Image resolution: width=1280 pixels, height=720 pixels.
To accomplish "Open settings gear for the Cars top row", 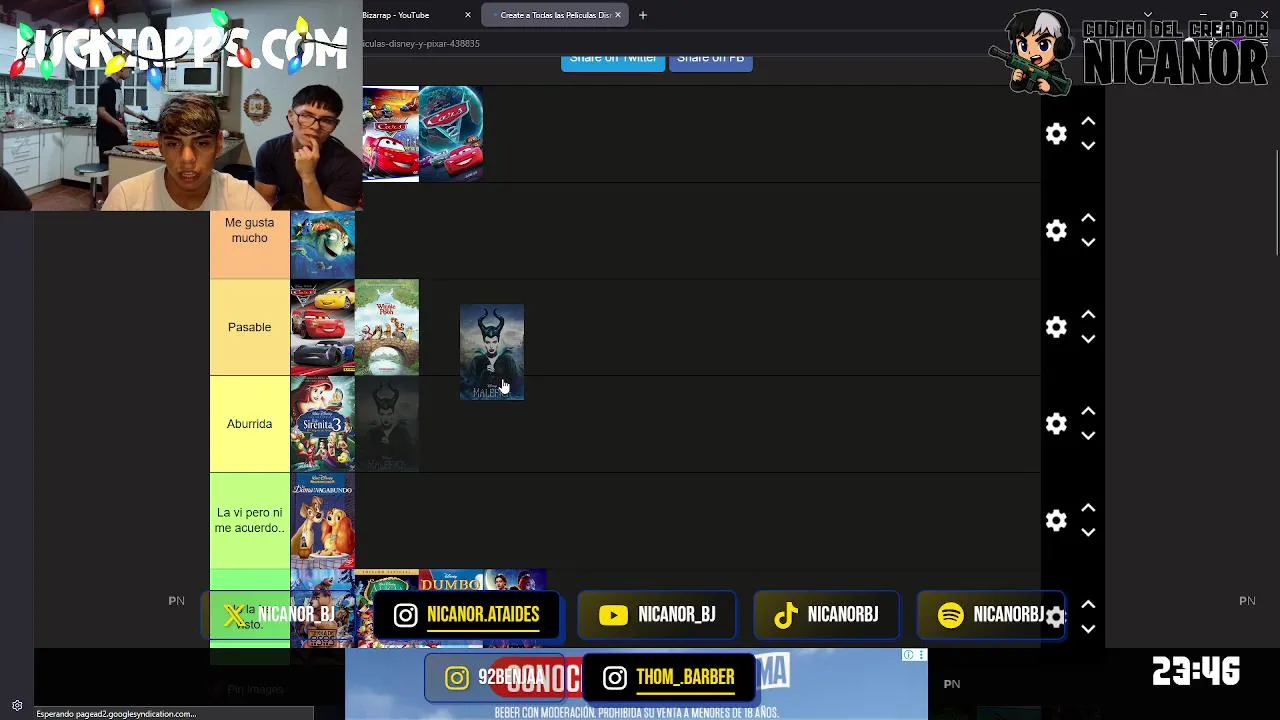I will (1056, 134).
